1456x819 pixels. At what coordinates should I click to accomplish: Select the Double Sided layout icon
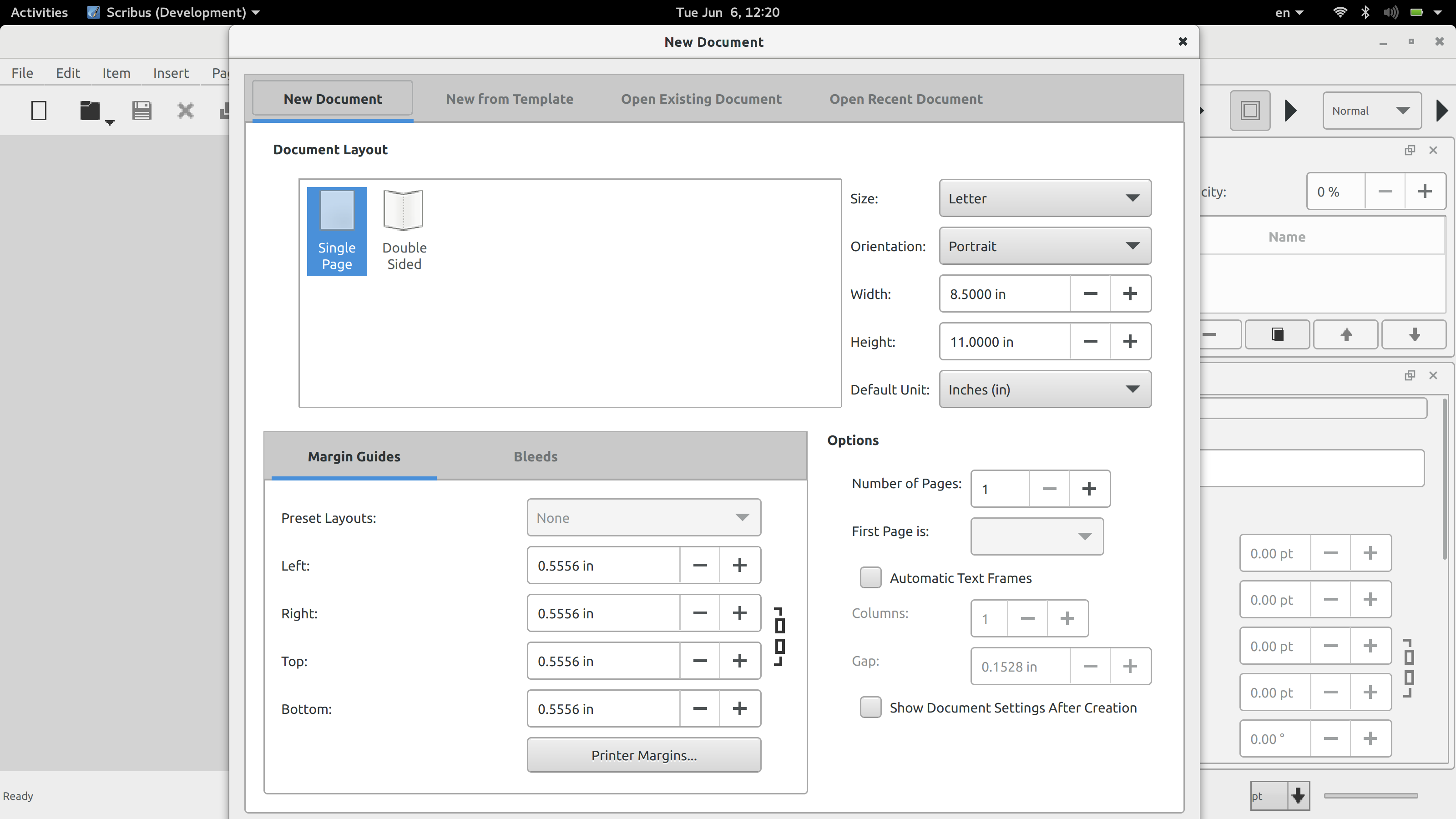click(404, 231)
